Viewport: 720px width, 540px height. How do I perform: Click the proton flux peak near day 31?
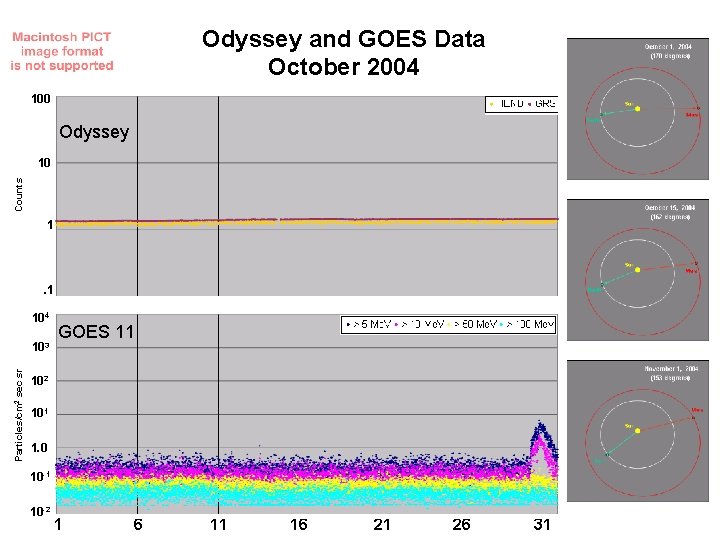click(x=541, y=441)
